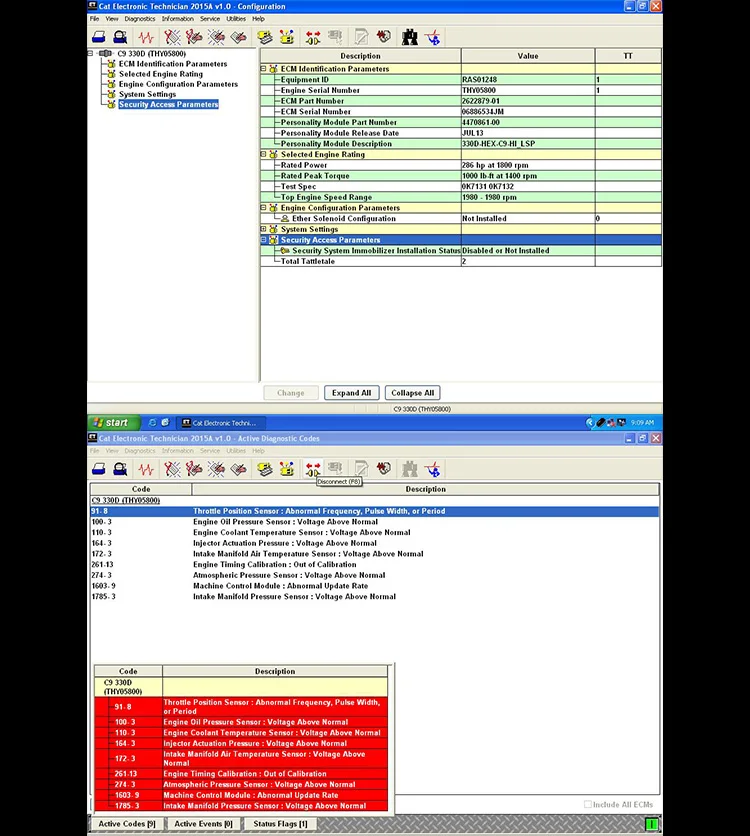This screenshot has width=750, height=836.
Task: Select System Settings in the left tree
Action: pos(147,94)
